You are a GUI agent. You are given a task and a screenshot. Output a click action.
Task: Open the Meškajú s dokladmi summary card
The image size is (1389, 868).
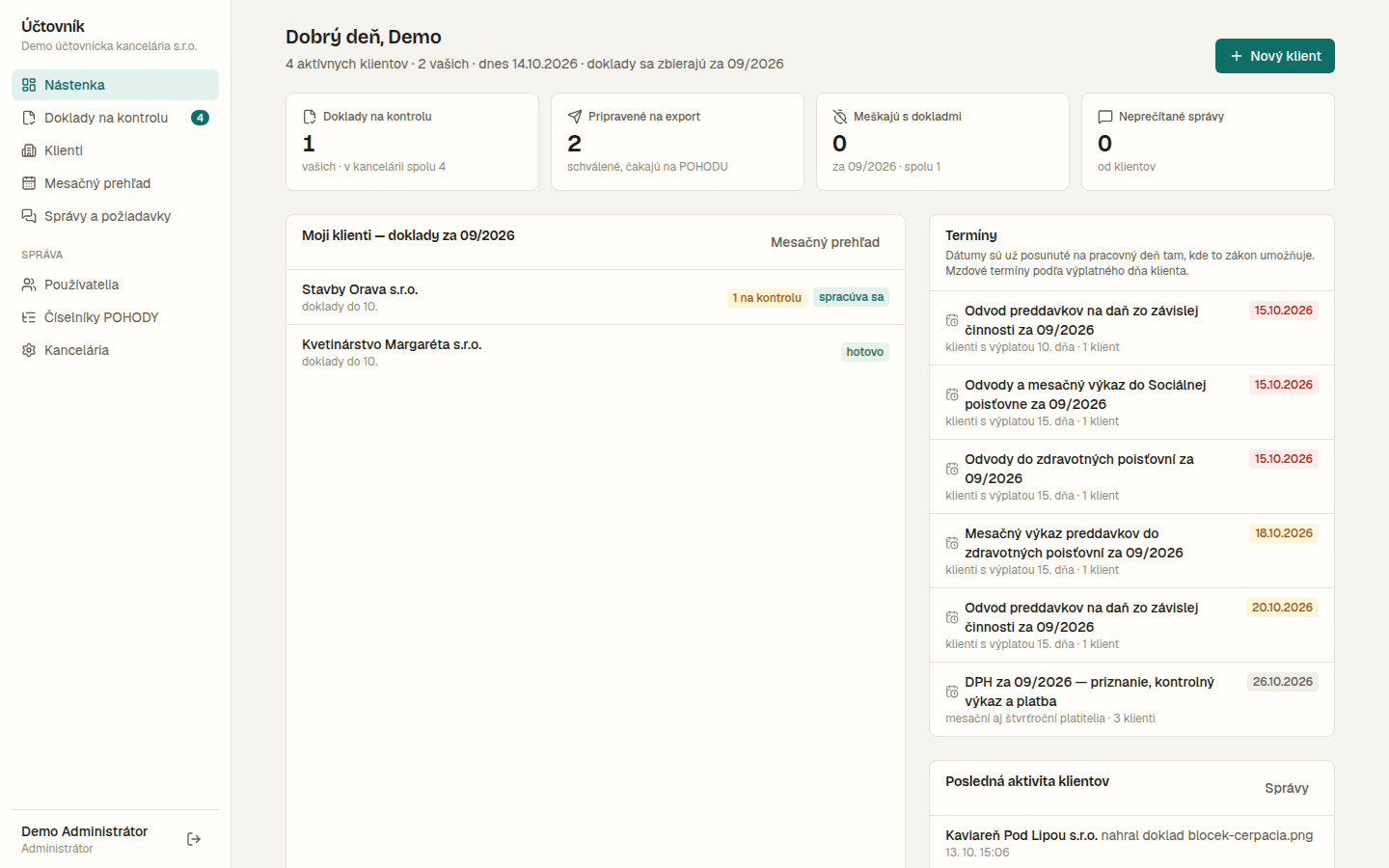942,142
